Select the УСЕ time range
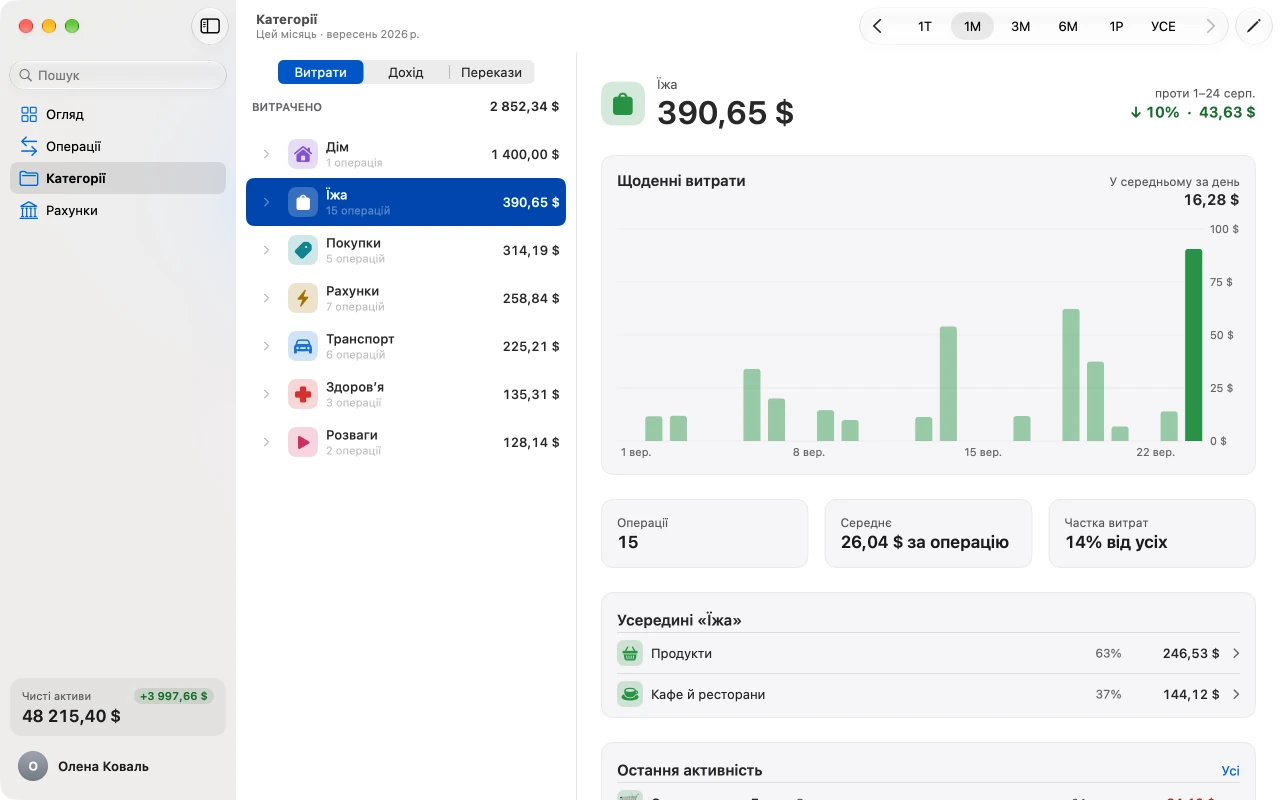Screen dimensions: 1280x800 1163,26
